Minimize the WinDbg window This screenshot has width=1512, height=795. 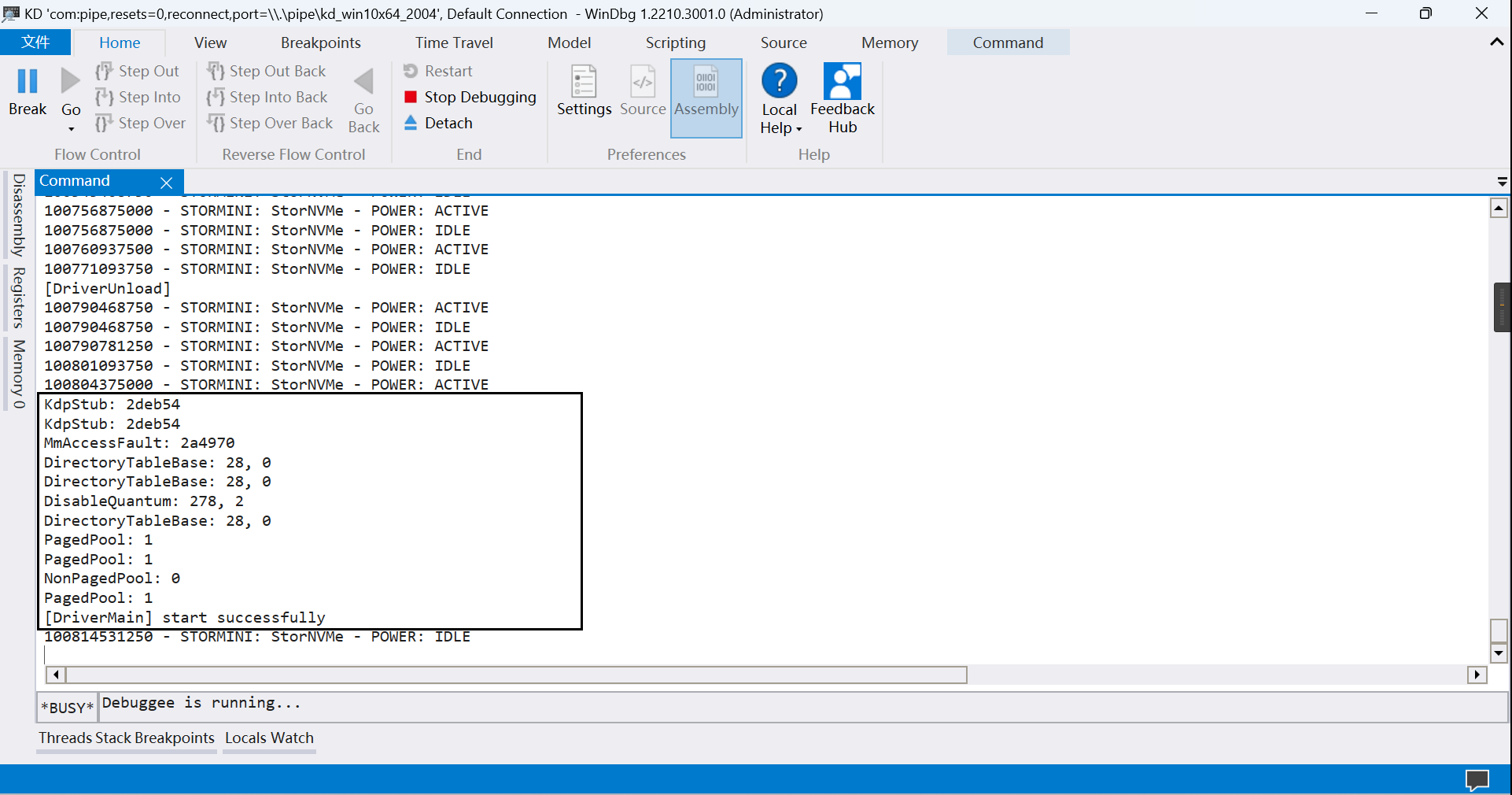point(1372,13)
